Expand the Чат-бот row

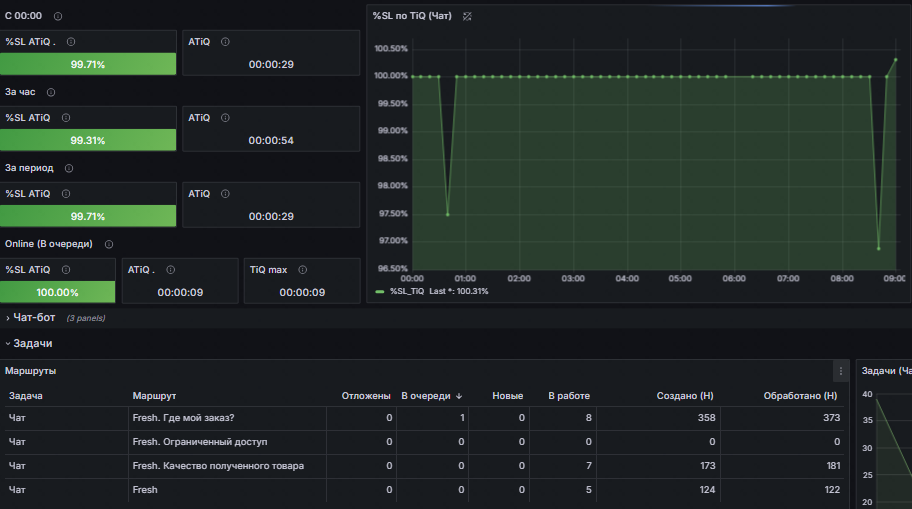34,318
